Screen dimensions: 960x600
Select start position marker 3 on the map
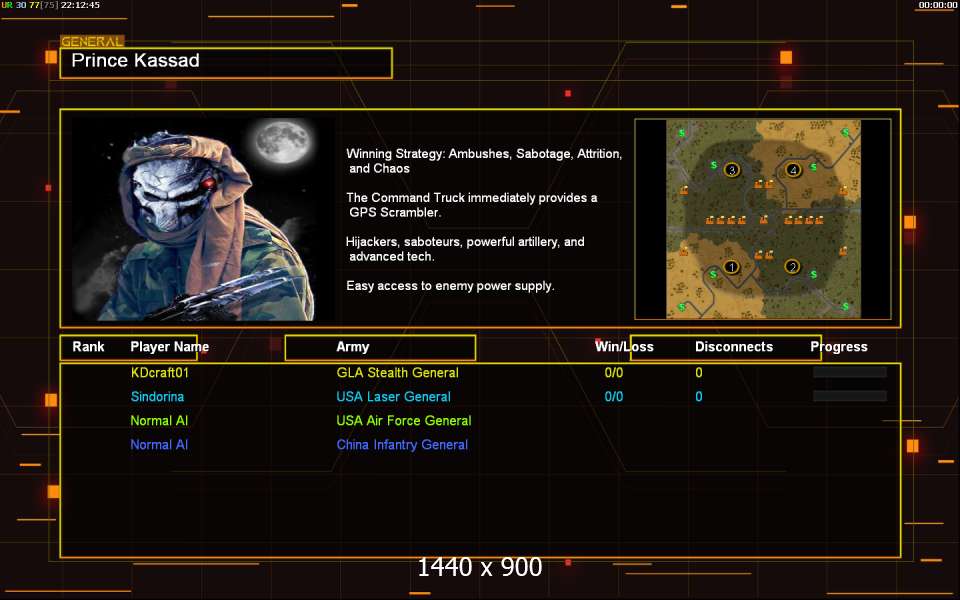[x=732, y=170]
